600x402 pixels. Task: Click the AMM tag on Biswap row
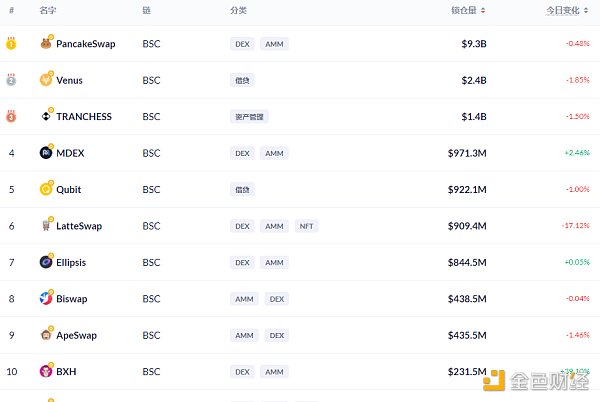(242, 298)
